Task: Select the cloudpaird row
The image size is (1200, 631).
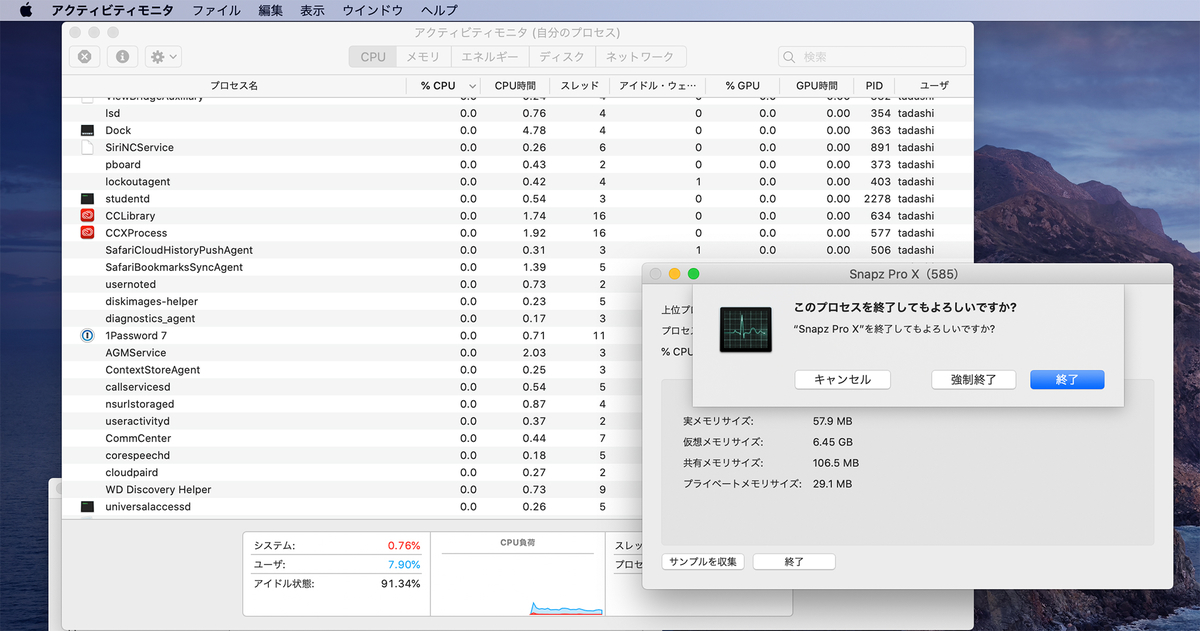Action: (352, 473)
